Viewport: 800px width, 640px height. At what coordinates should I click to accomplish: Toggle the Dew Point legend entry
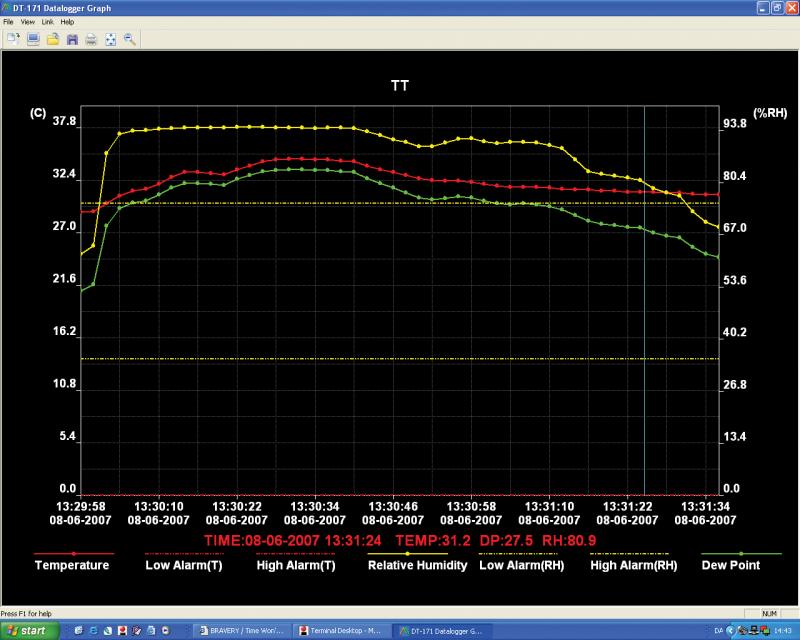(x=731, y=565)
